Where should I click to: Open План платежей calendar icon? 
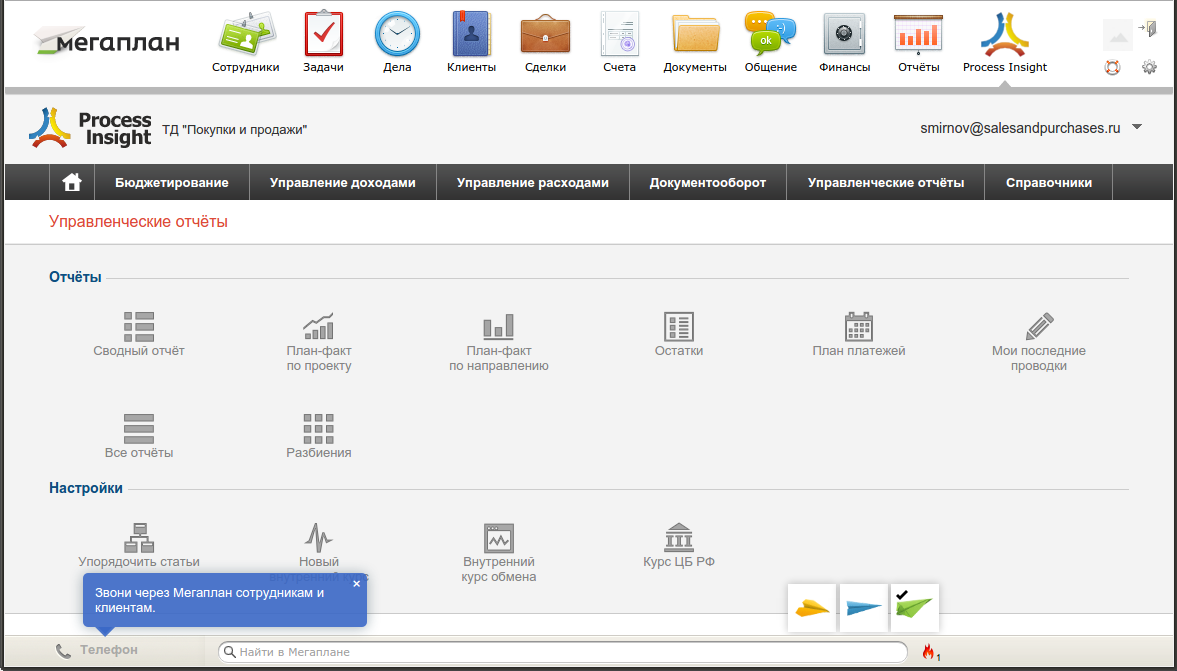click(x=858, y=327)
